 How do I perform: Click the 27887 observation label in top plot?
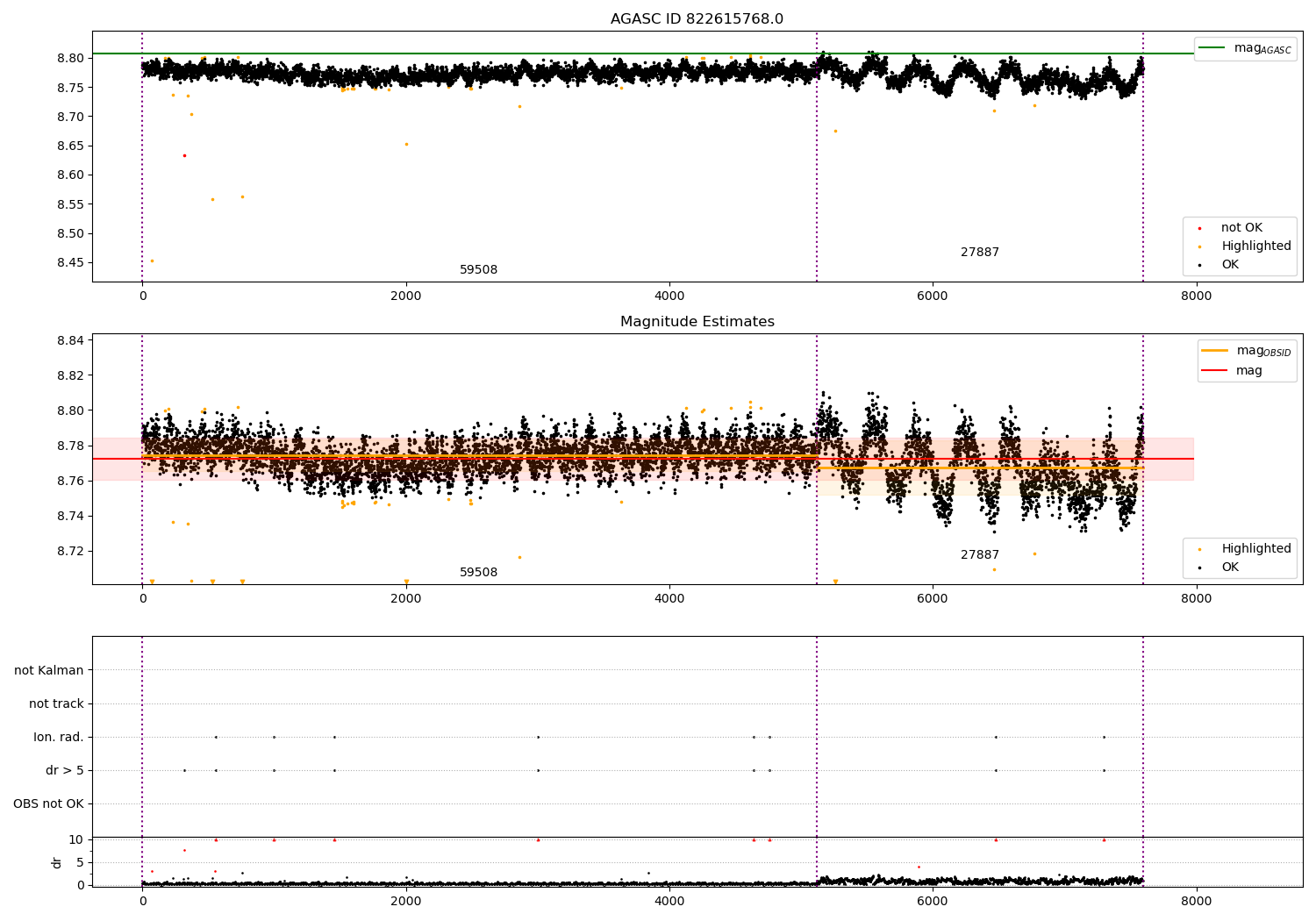coord(980,253)
